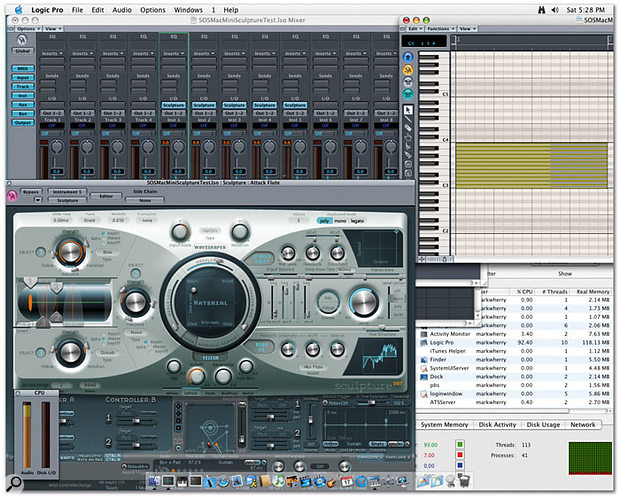Screen dimensions: 620x498
Task: Click the Track 3 pan knob in the Mixer
Action: [x=117, y=147]
